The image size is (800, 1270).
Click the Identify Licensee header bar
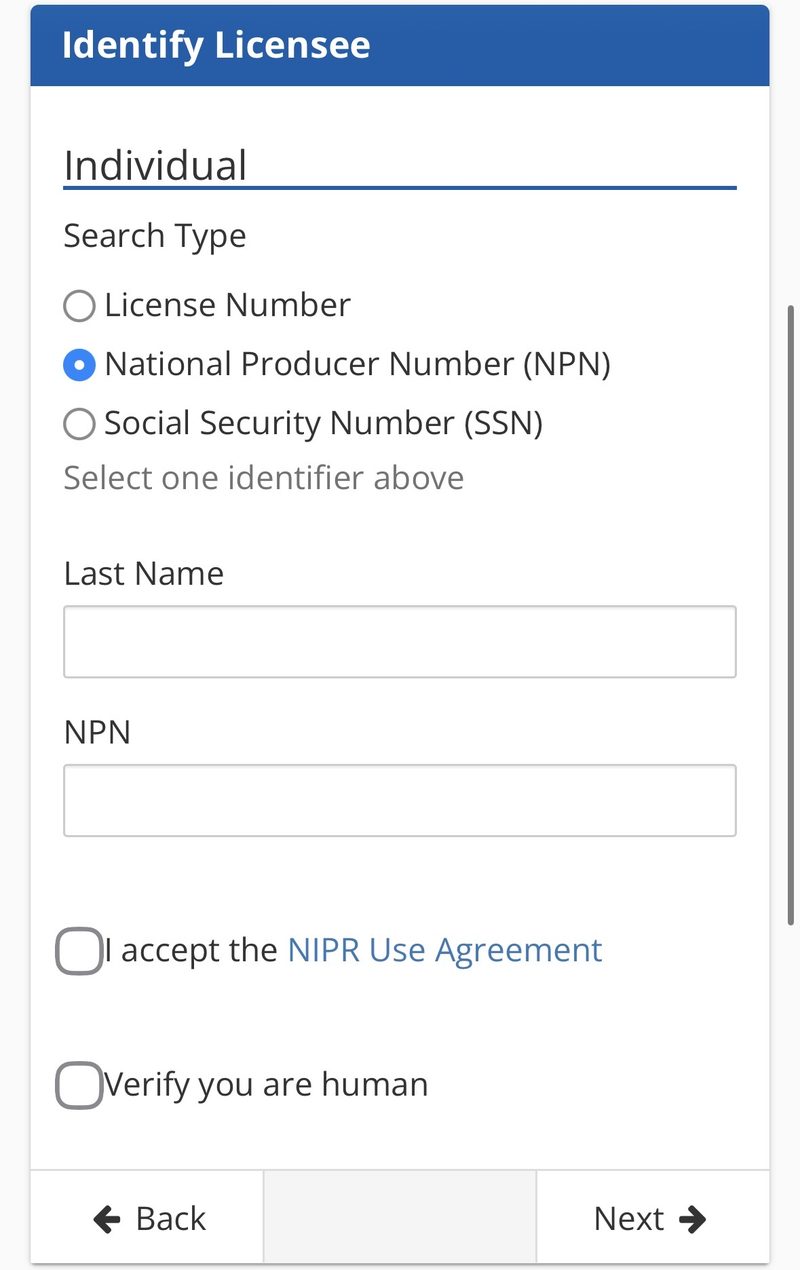tap(400, 45)
